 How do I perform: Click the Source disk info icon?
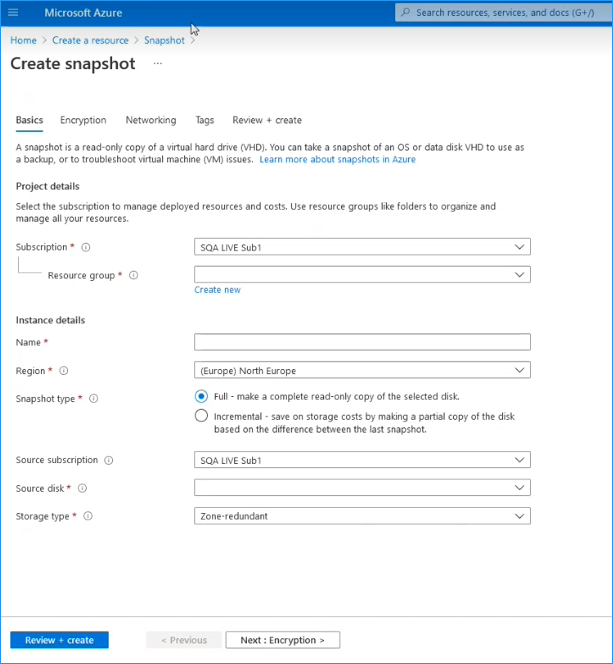click(x=82, y=489)
